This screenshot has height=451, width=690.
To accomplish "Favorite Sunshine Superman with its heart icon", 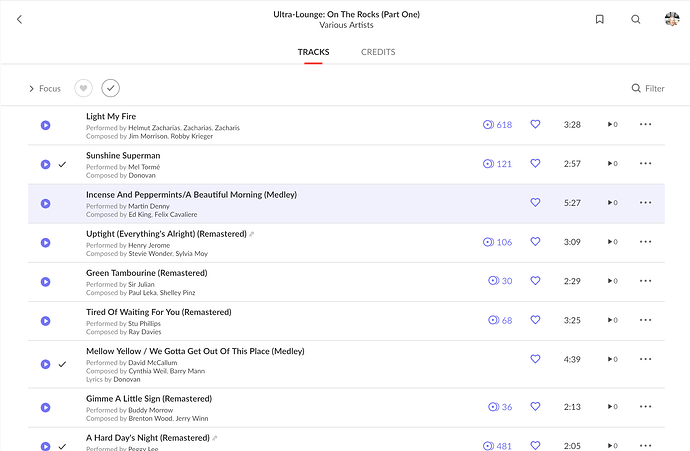I will pos(535,163).
